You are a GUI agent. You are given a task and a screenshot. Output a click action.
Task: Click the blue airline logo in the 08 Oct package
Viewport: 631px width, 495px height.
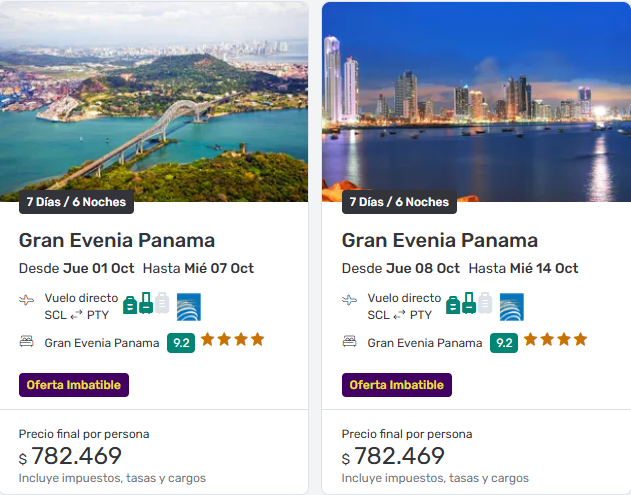tap(512, 306)
